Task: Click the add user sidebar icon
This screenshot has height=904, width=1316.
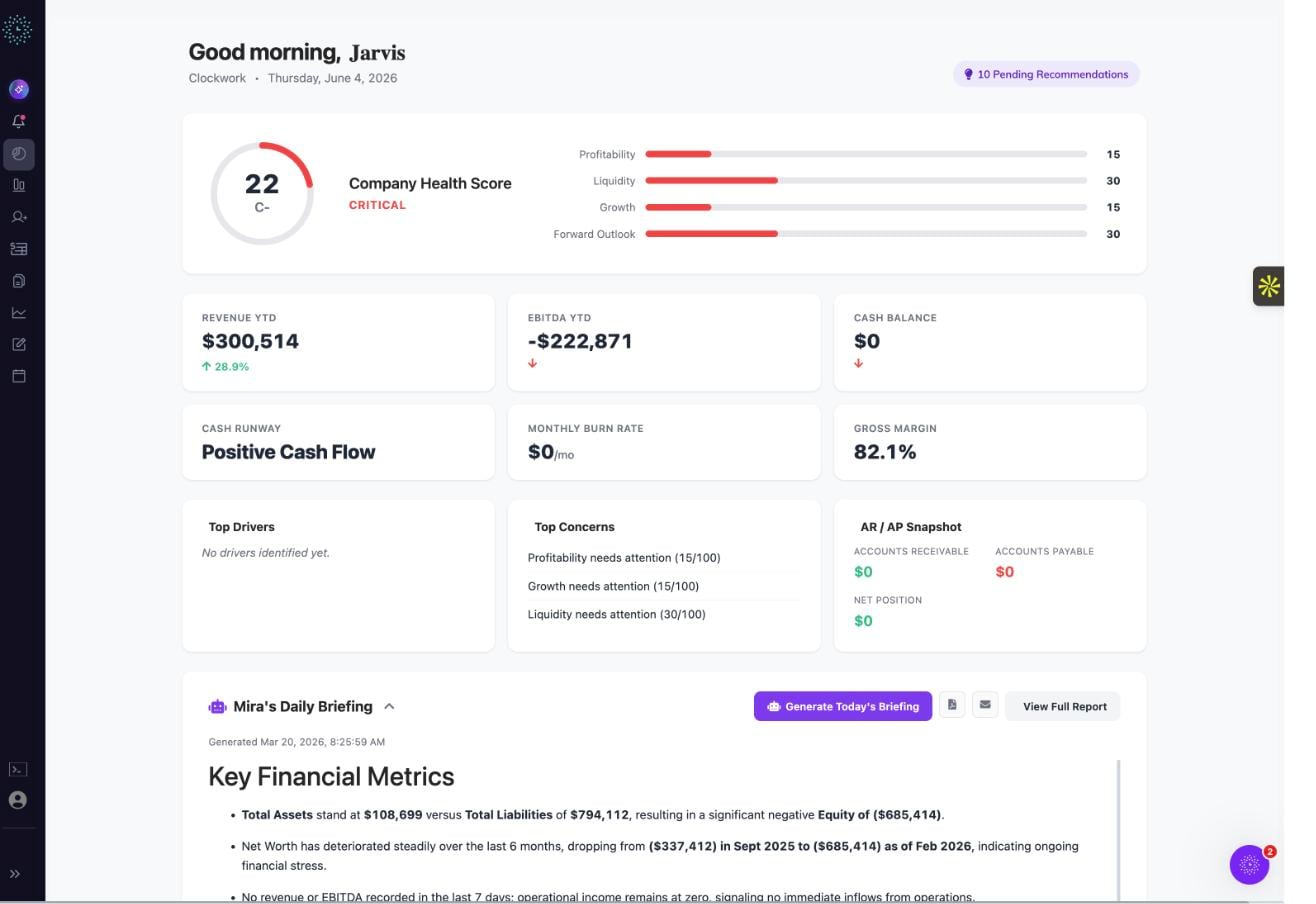Action: [x=18, y=217]
